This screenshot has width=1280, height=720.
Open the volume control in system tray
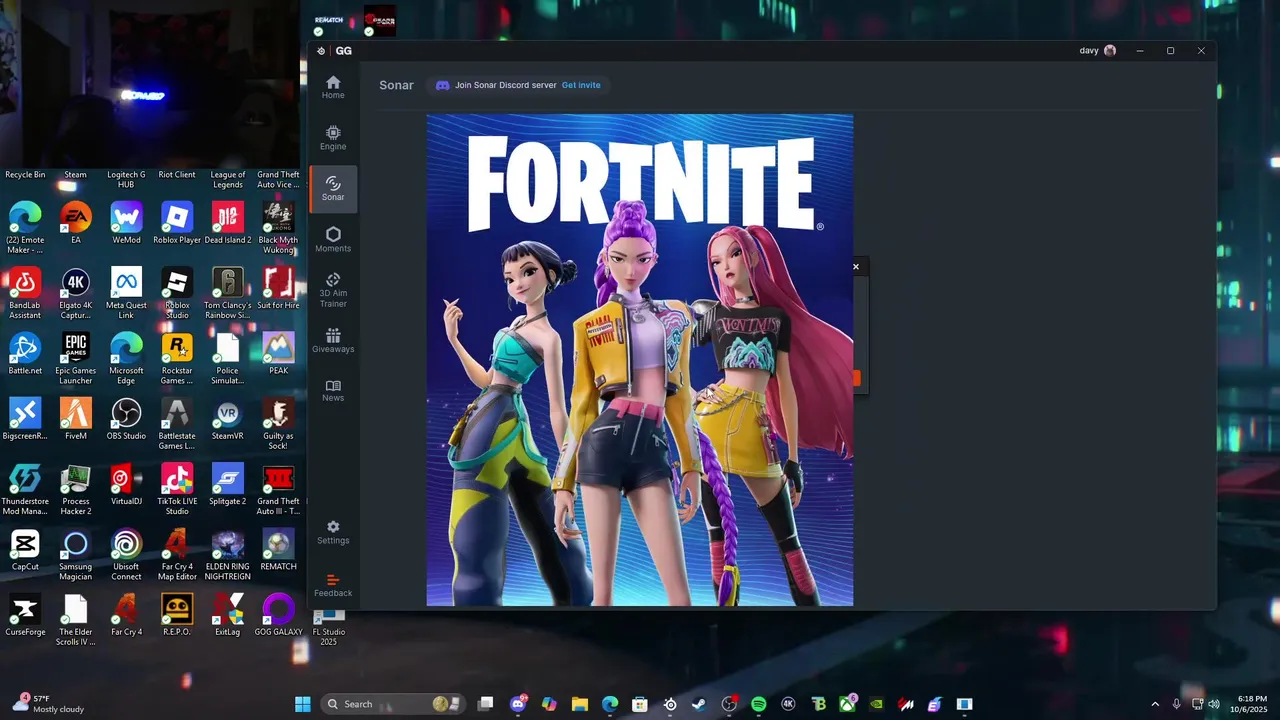(x=1214, y=704)
